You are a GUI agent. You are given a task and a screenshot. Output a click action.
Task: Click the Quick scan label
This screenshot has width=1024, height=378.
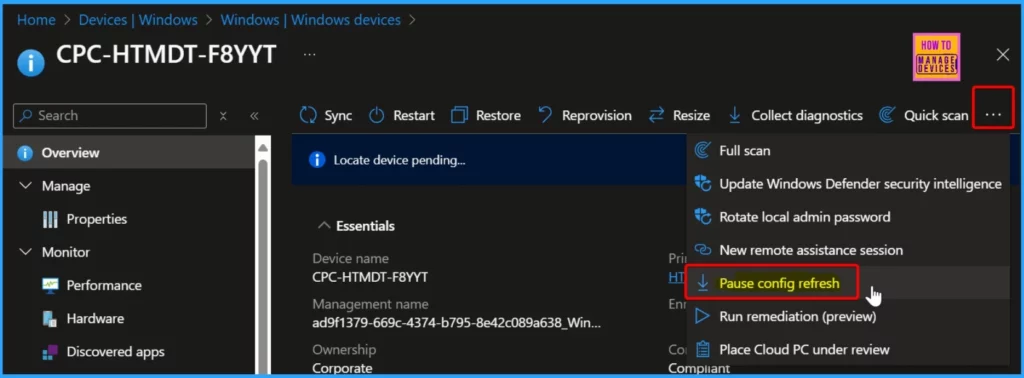pos(936,116)
